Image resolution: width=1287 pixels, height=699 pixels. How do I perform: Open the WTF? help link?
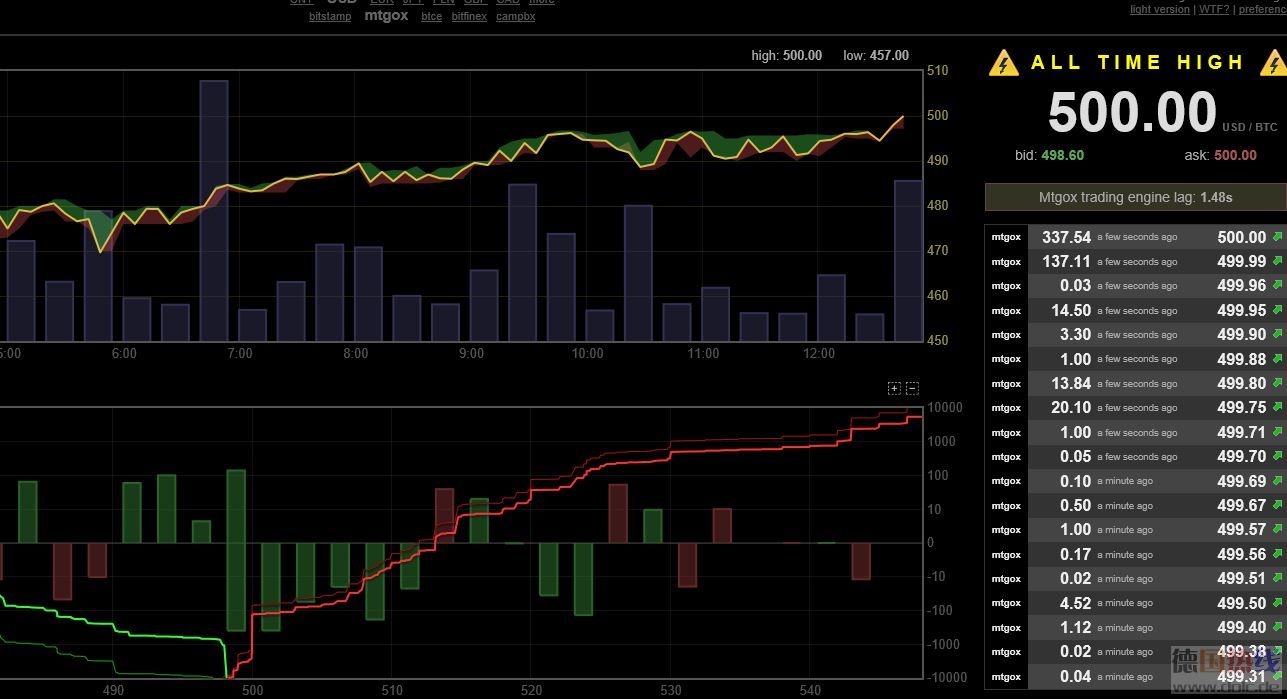pos(1213,9)
